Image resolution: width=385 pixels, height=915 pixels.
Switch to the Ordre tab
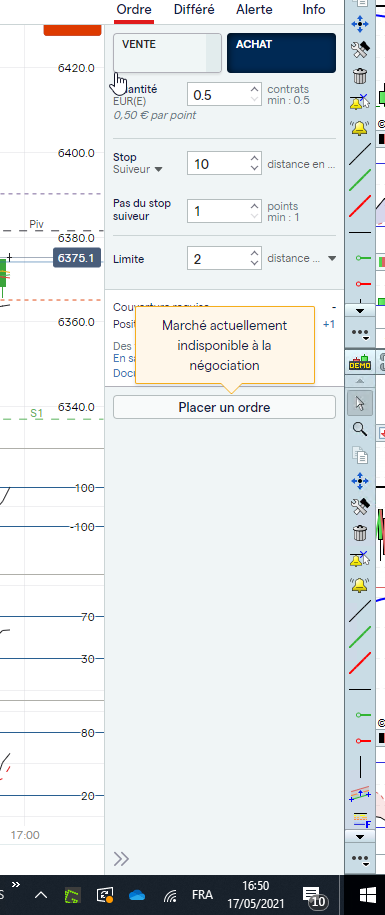(134, 9)
